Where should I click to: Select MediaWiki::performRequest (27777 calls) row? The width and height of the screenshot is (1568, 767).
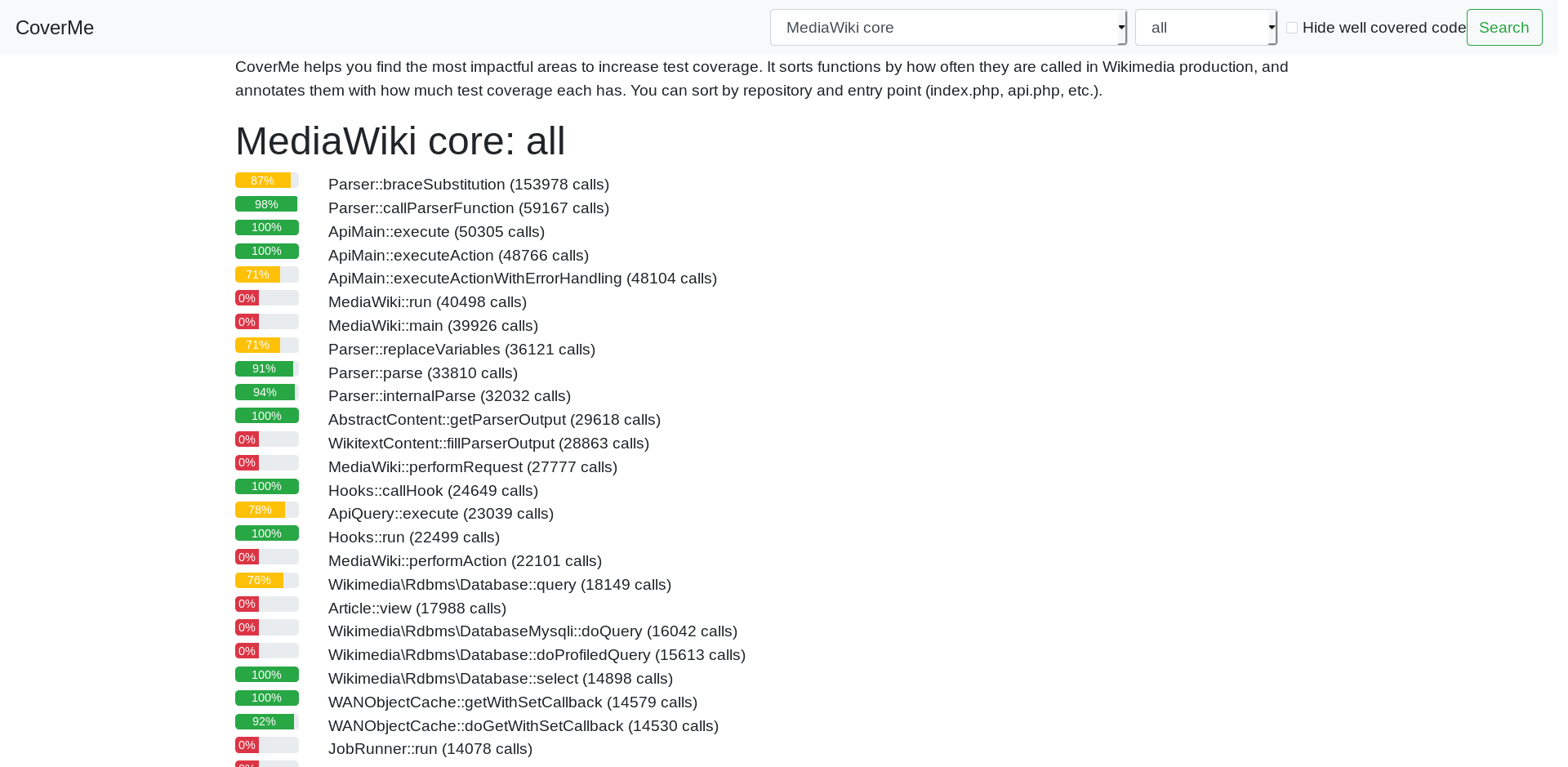(473, 467)
